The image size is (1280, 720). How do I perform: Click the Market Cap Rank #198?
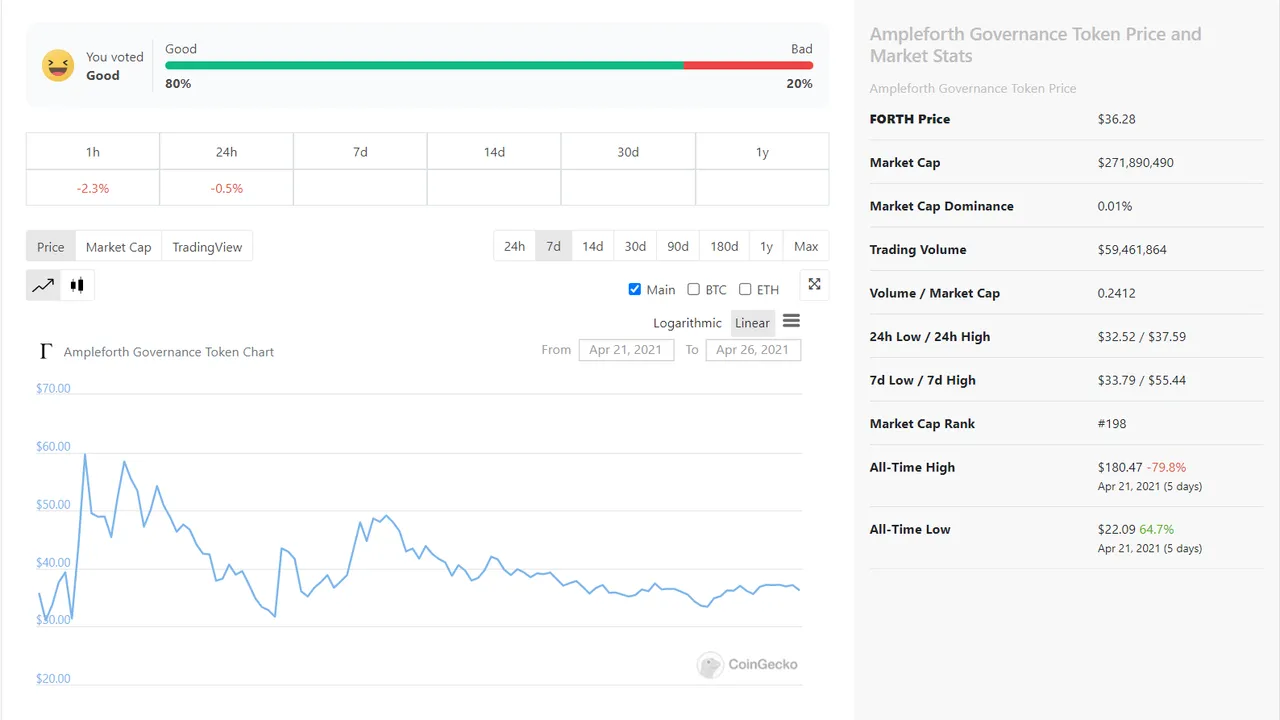[x=1112, y=423]
